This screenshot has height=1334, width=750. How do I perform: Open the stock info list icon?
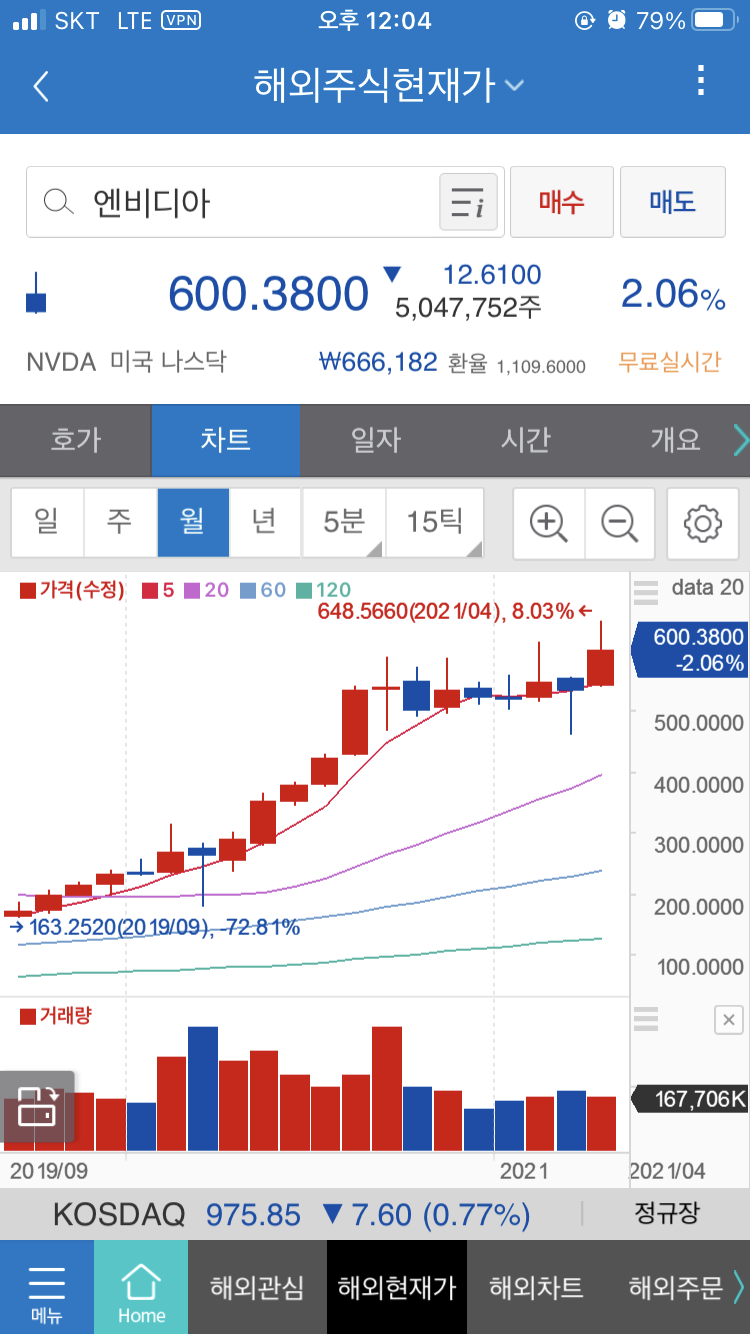(468, 203)
